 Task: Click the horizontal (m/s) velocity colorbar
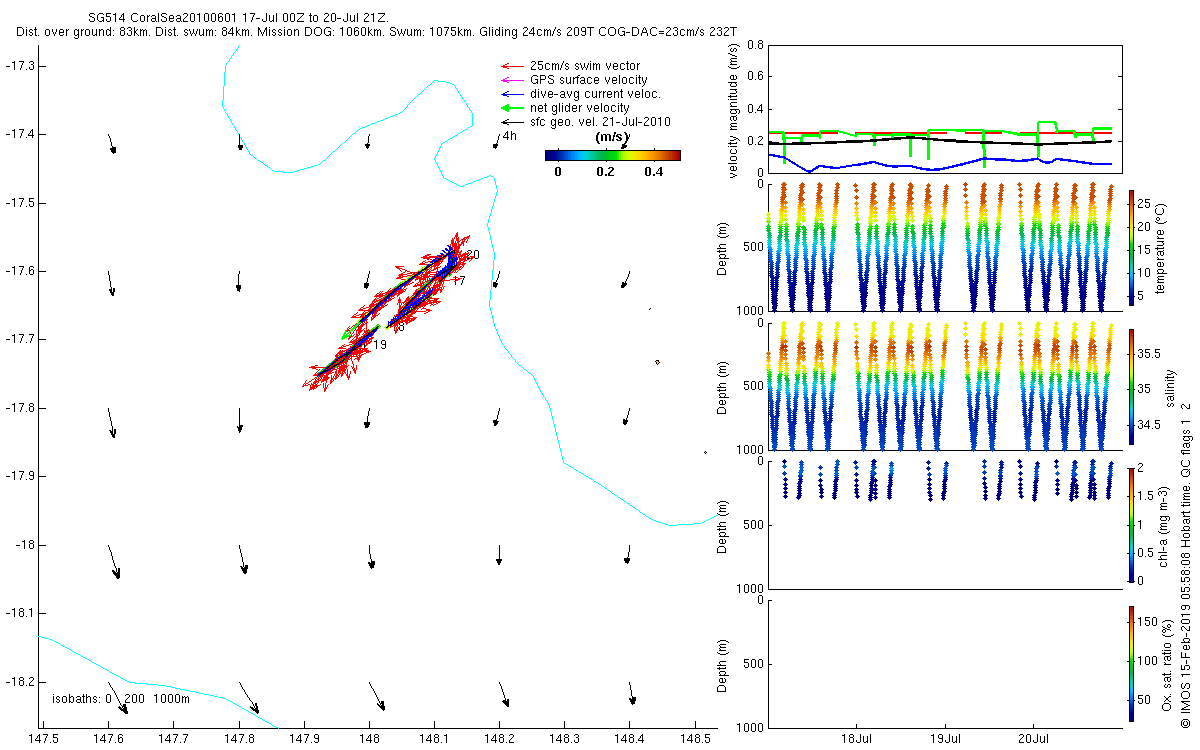pyautogui.click(x=613, y=155)
